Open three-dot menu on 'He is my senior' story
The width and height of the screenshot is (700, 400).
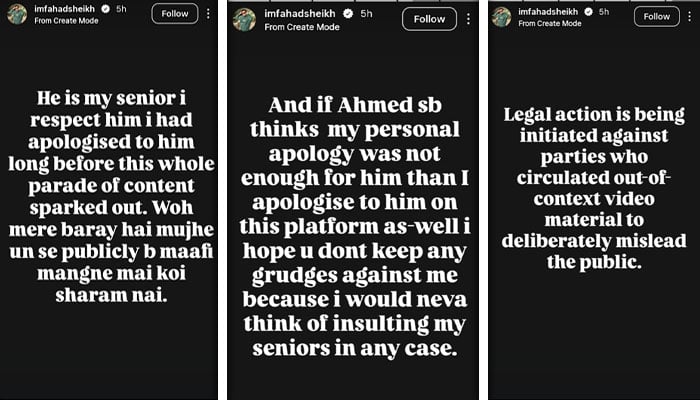click(208, 13)
